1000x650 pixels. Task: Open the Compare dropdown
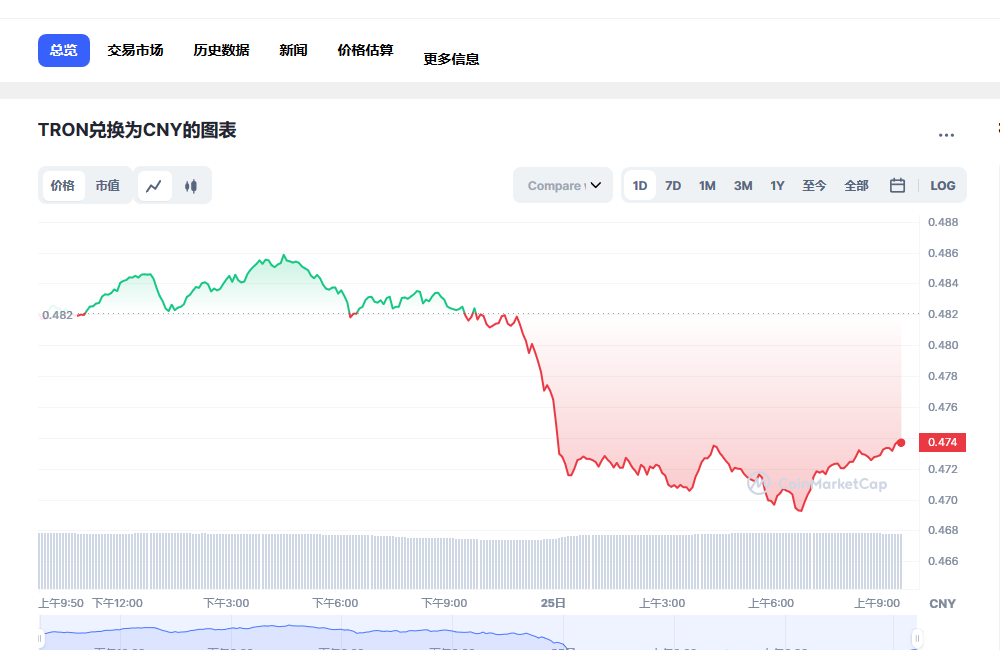(x=563, y=186)
